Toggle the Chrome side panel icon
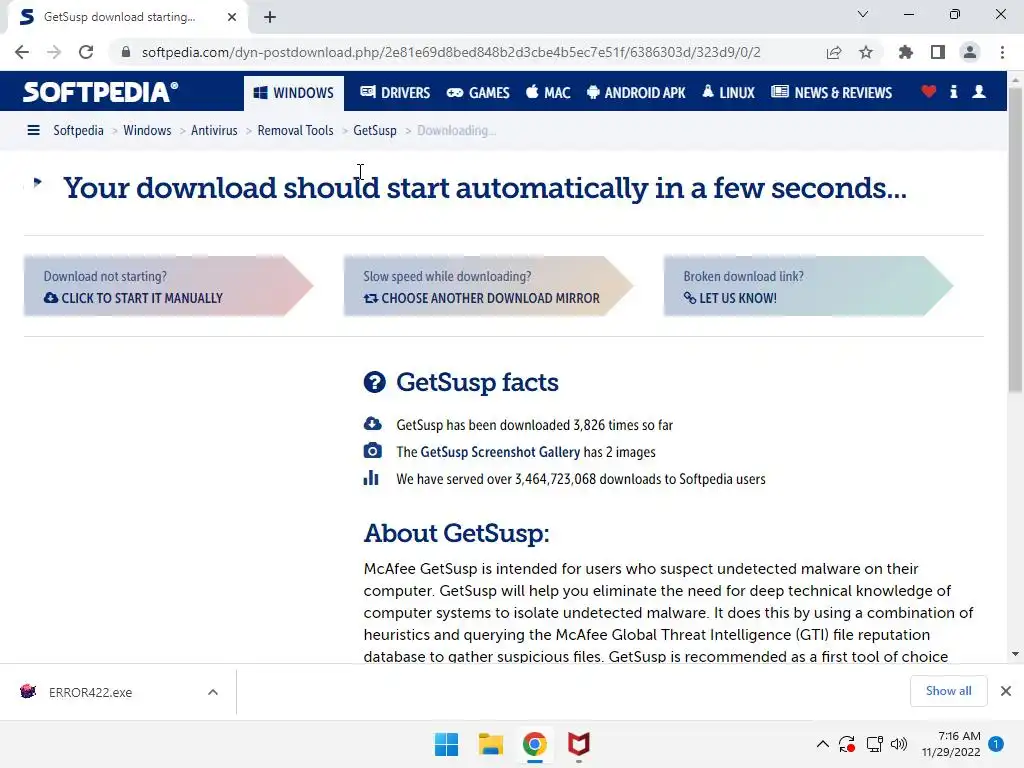 pos(938,52)
